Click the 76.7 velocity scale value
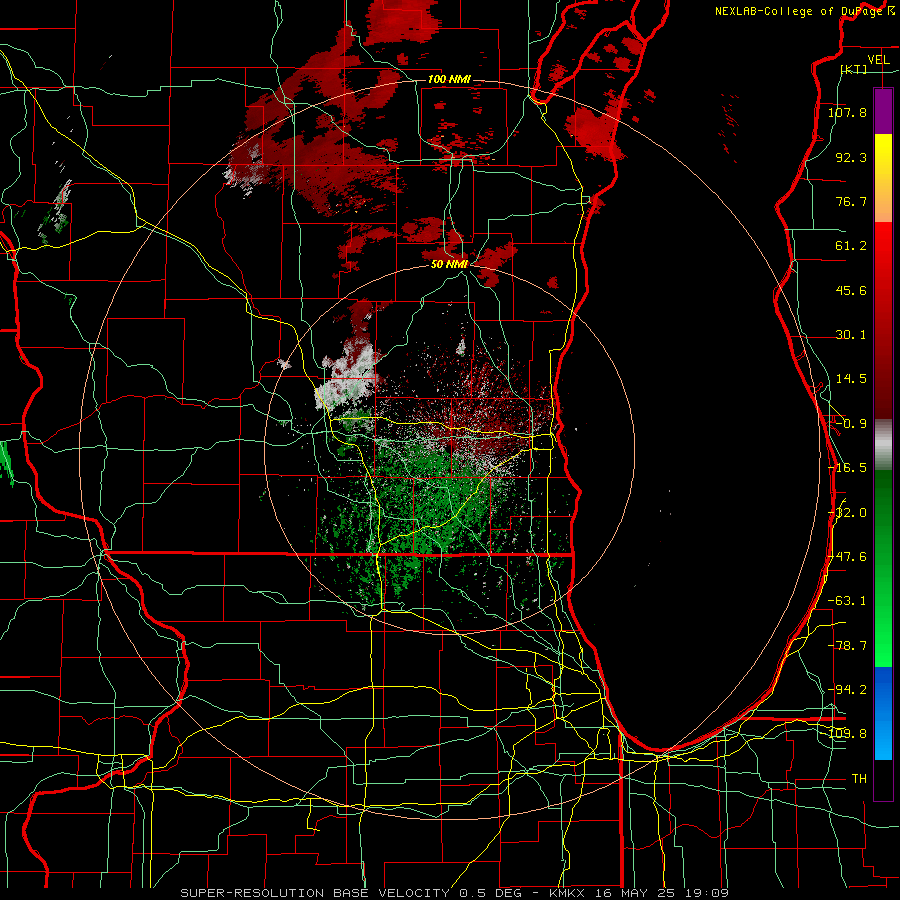The width and height of the screenshot is (900, 900). [x=851, y=201]
